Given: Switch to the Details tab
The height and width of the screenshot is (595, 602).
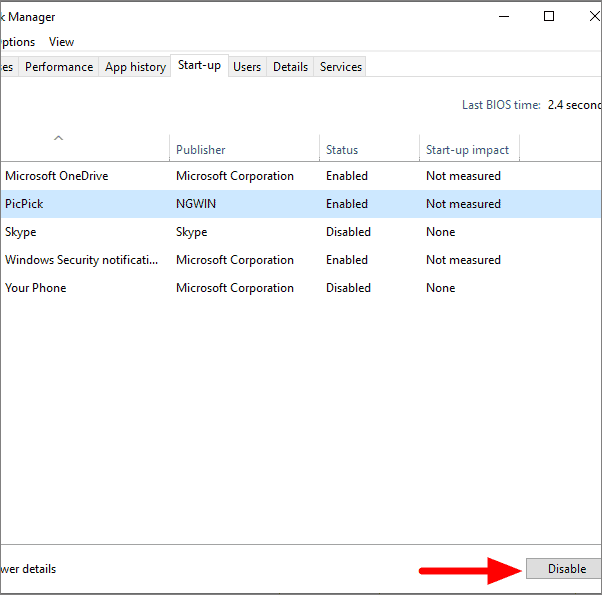Looking at the screenshot, I should tap(290, 67).
